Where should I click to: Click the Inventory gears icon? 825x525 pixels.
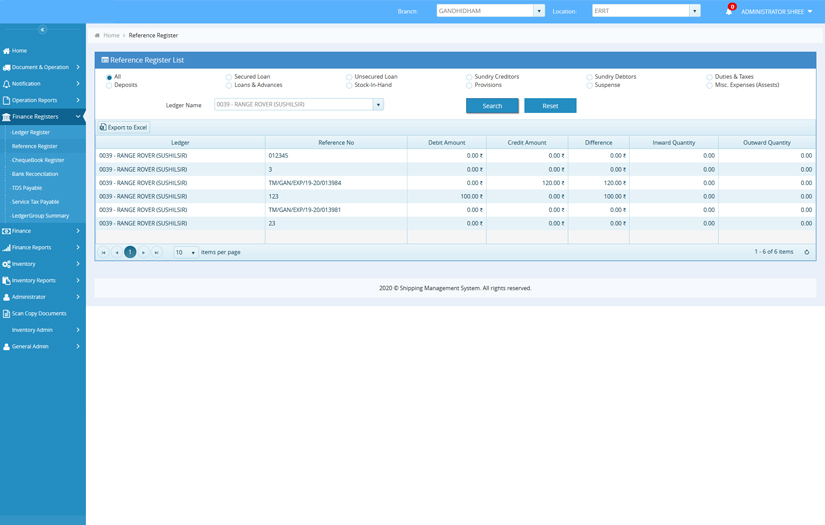click(6, 264)
